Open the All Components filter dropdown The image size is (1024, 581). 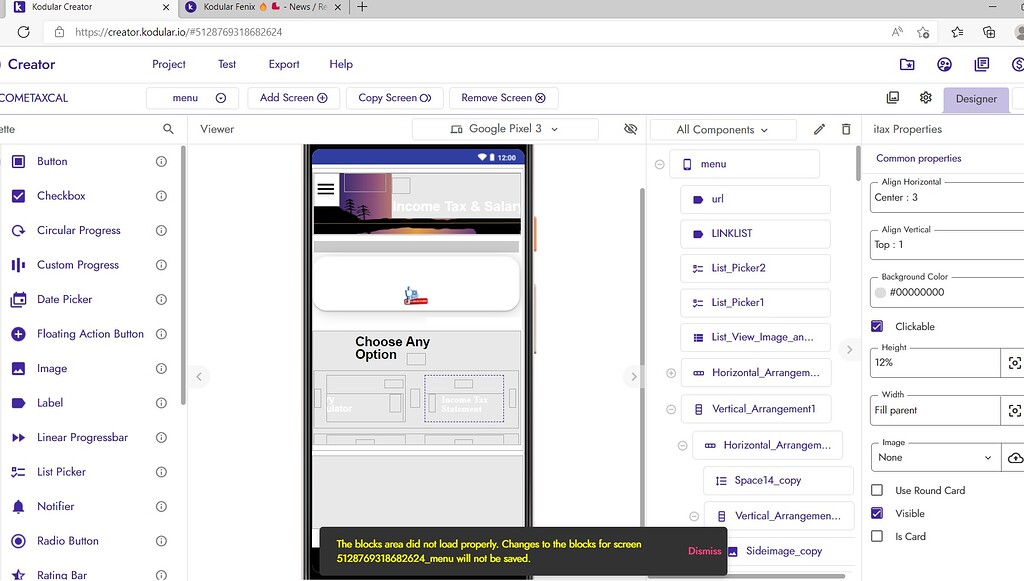723,130
